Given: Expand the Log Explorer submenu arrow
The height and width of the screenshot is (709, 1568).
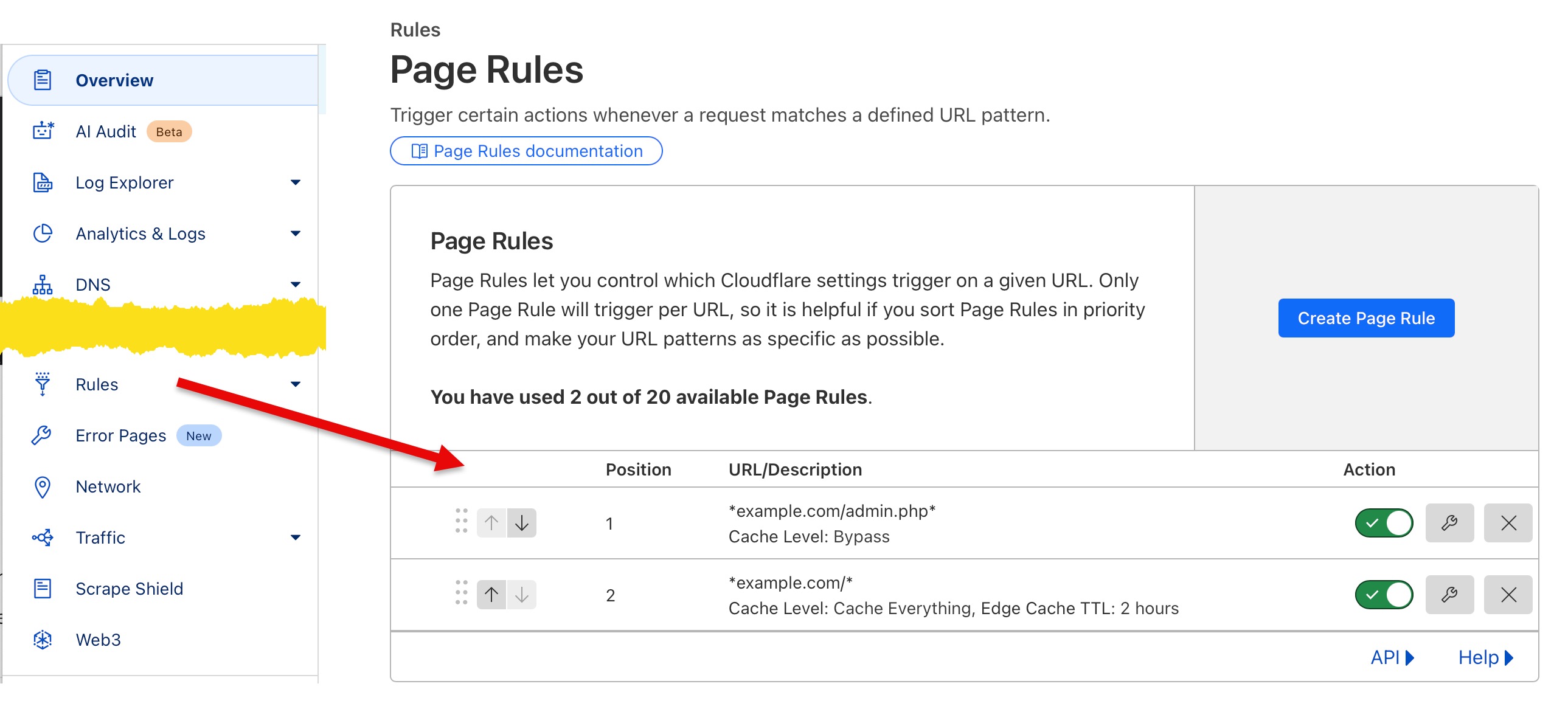Looking at the screenshot, I should tap(295, 182).
